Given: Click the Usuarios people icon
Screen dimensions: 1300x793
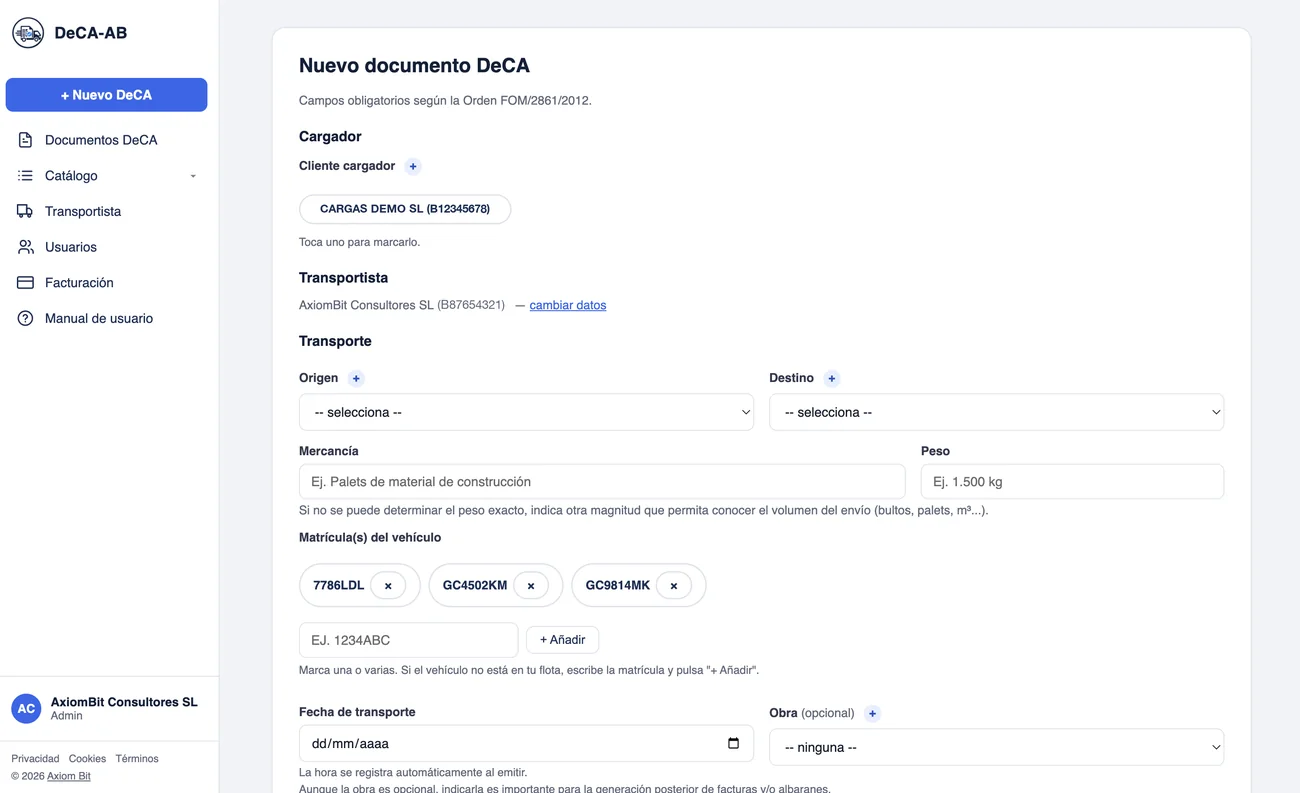Looking at the screenshot, I should (25, 247).
